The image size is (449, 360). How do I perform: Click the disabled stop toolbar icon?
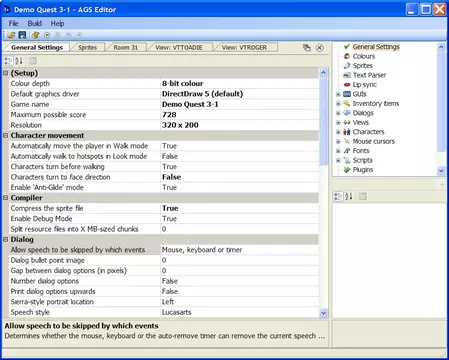pos(79,35)
